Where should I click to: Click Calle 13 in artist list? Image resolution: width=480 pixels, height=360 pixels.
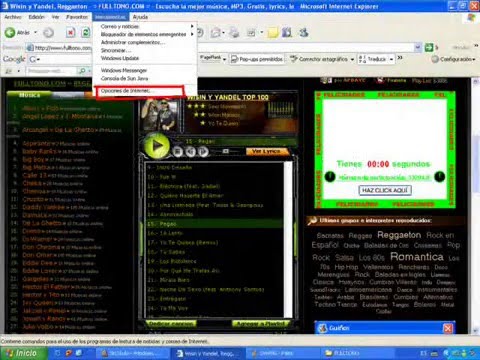(x=34, y=175)
